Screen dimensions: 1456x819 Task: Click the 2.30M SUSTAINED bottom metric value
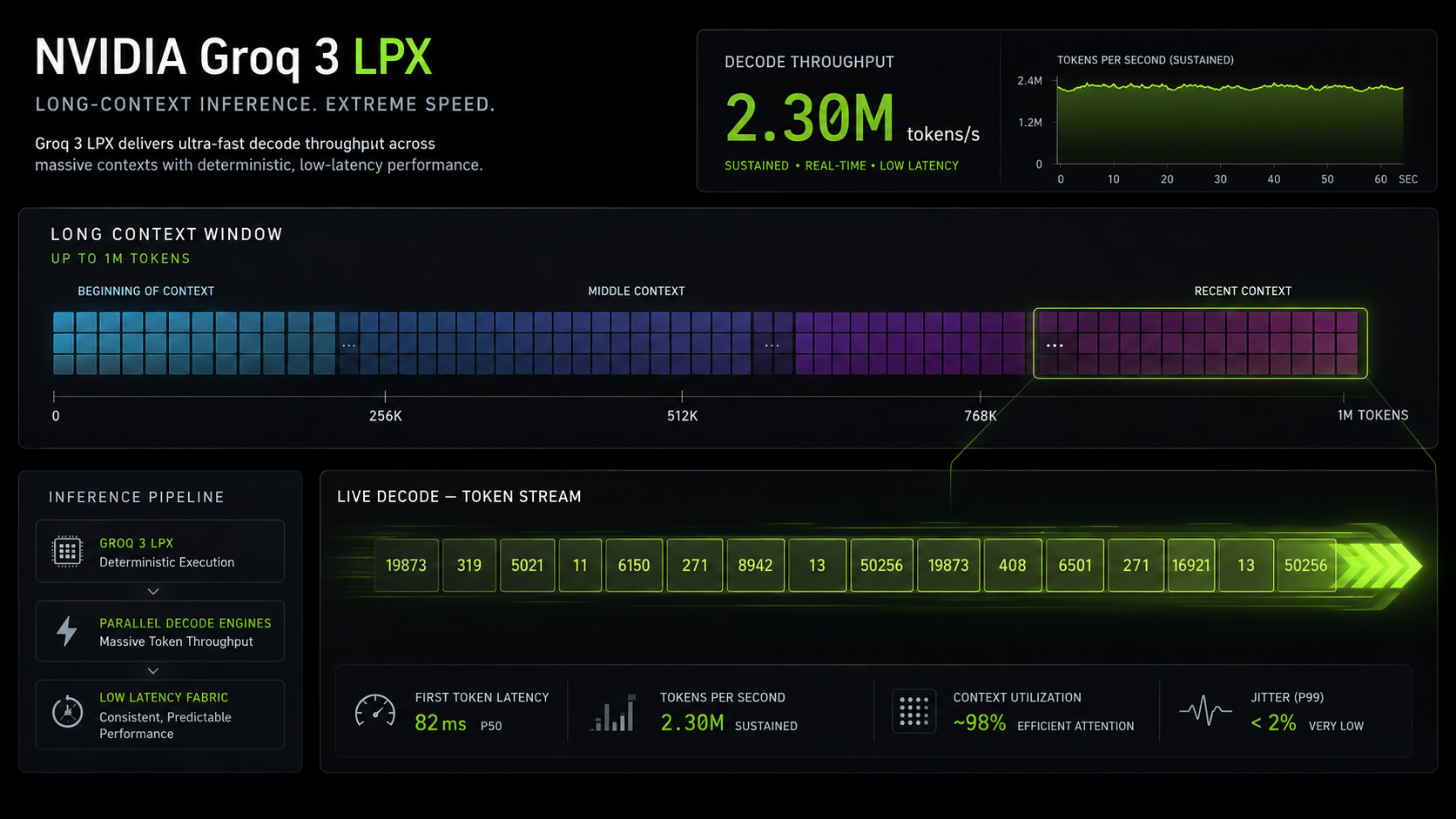[692, 723]
